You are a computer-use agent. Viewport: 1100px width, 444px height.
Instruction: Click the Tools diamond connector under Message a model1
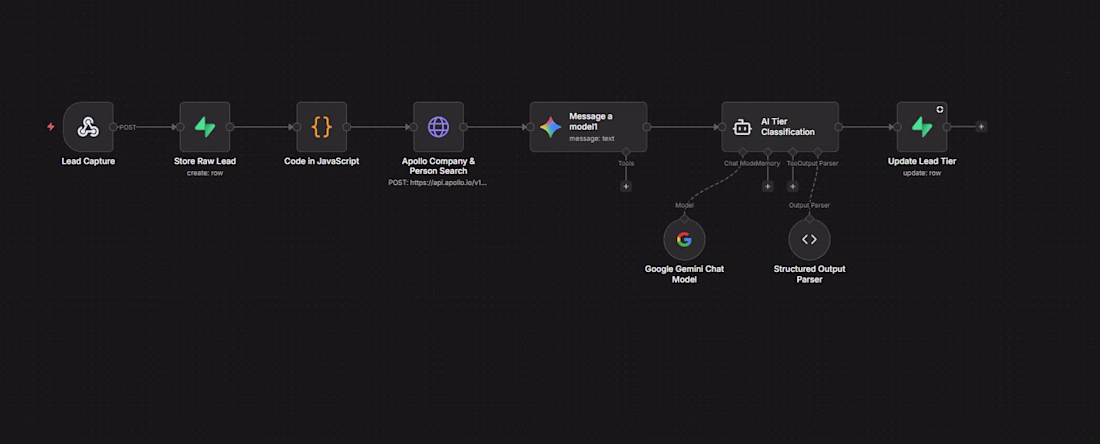pyautogui.click(x=626, y=152)
